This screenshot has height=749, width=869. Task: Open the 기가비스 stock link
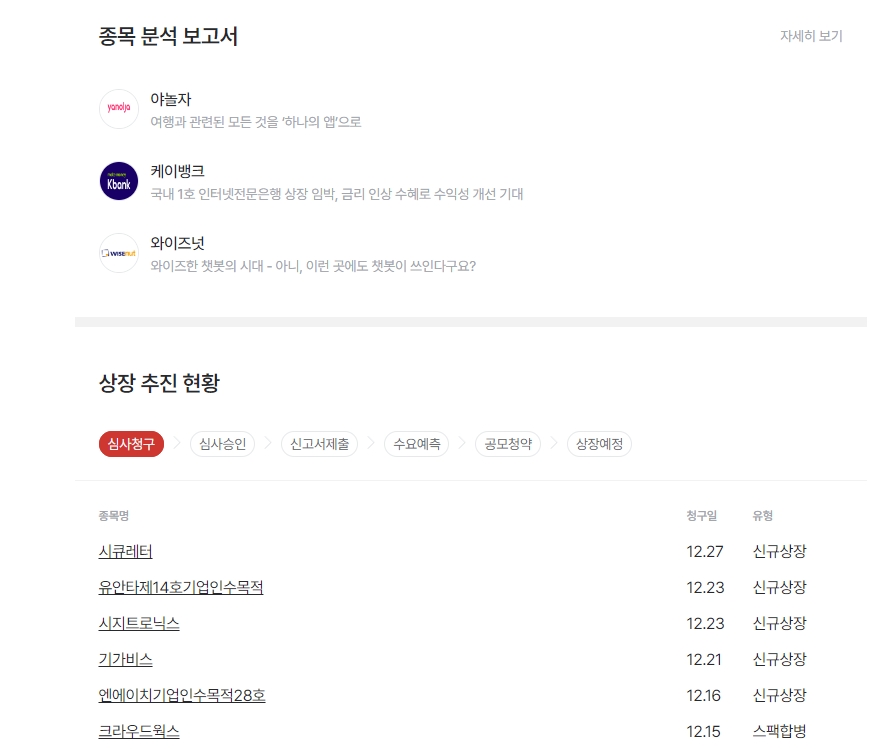tap(125, 660)
